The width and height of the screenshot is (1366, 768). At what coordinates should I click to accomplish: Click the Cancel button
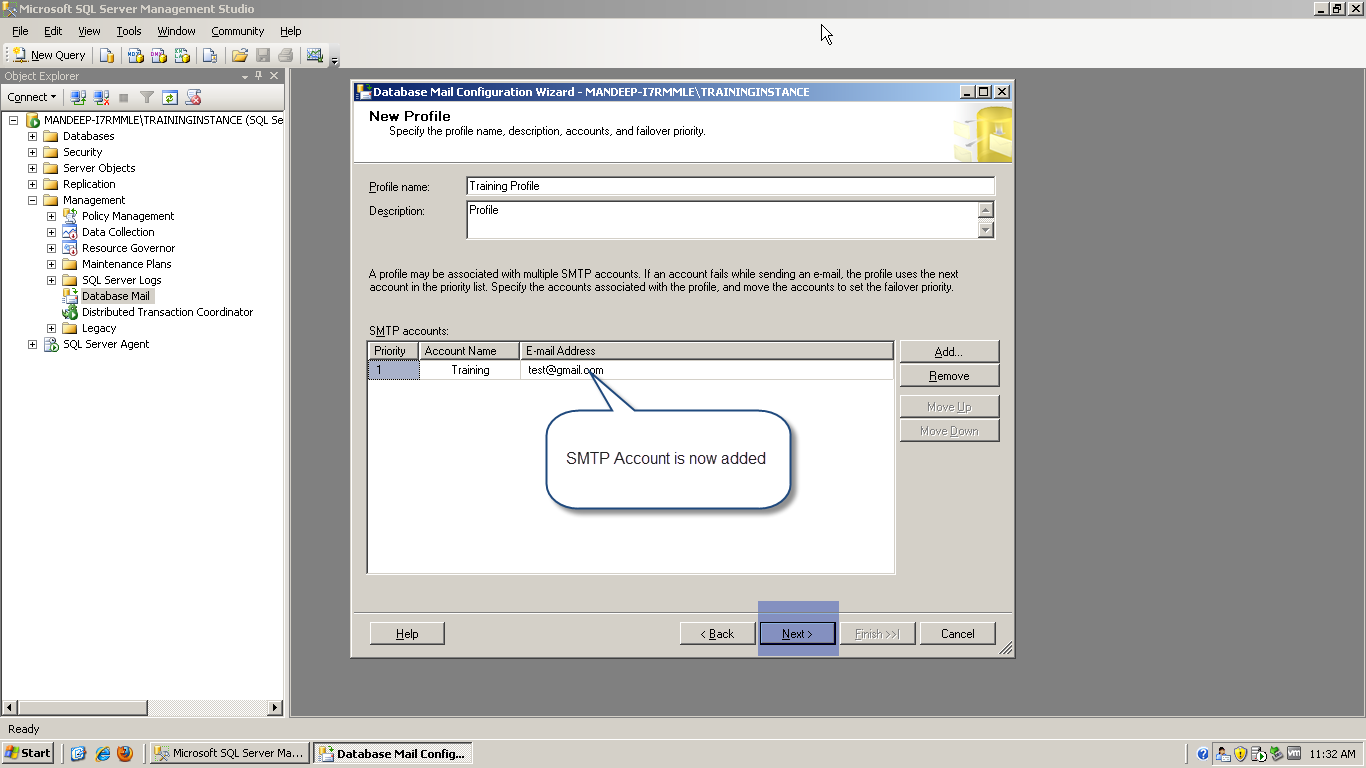point(957,634)
